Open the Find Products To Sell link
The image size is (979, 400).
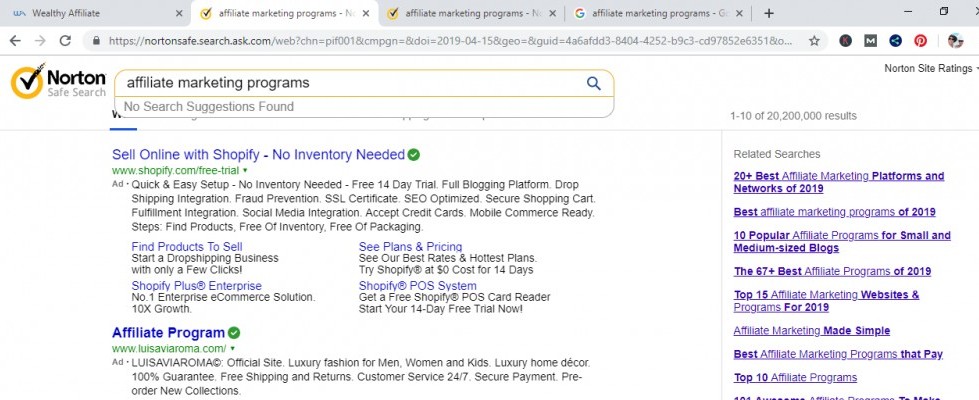pyautogui.click(x=187, y=246)
